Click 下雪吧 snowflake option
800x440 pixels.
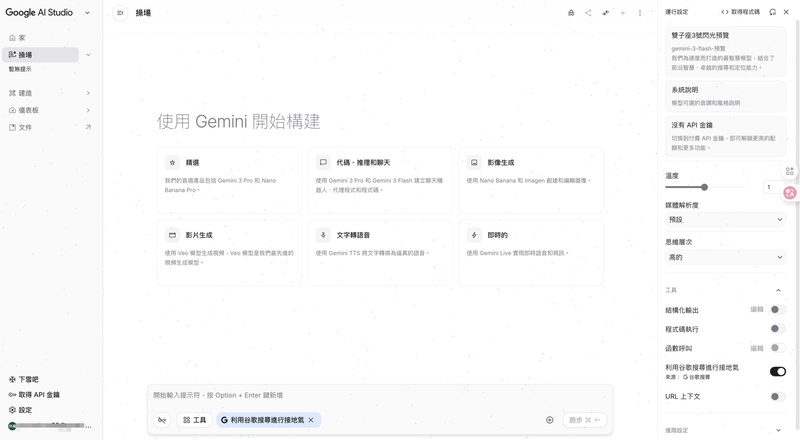point(23,379)
